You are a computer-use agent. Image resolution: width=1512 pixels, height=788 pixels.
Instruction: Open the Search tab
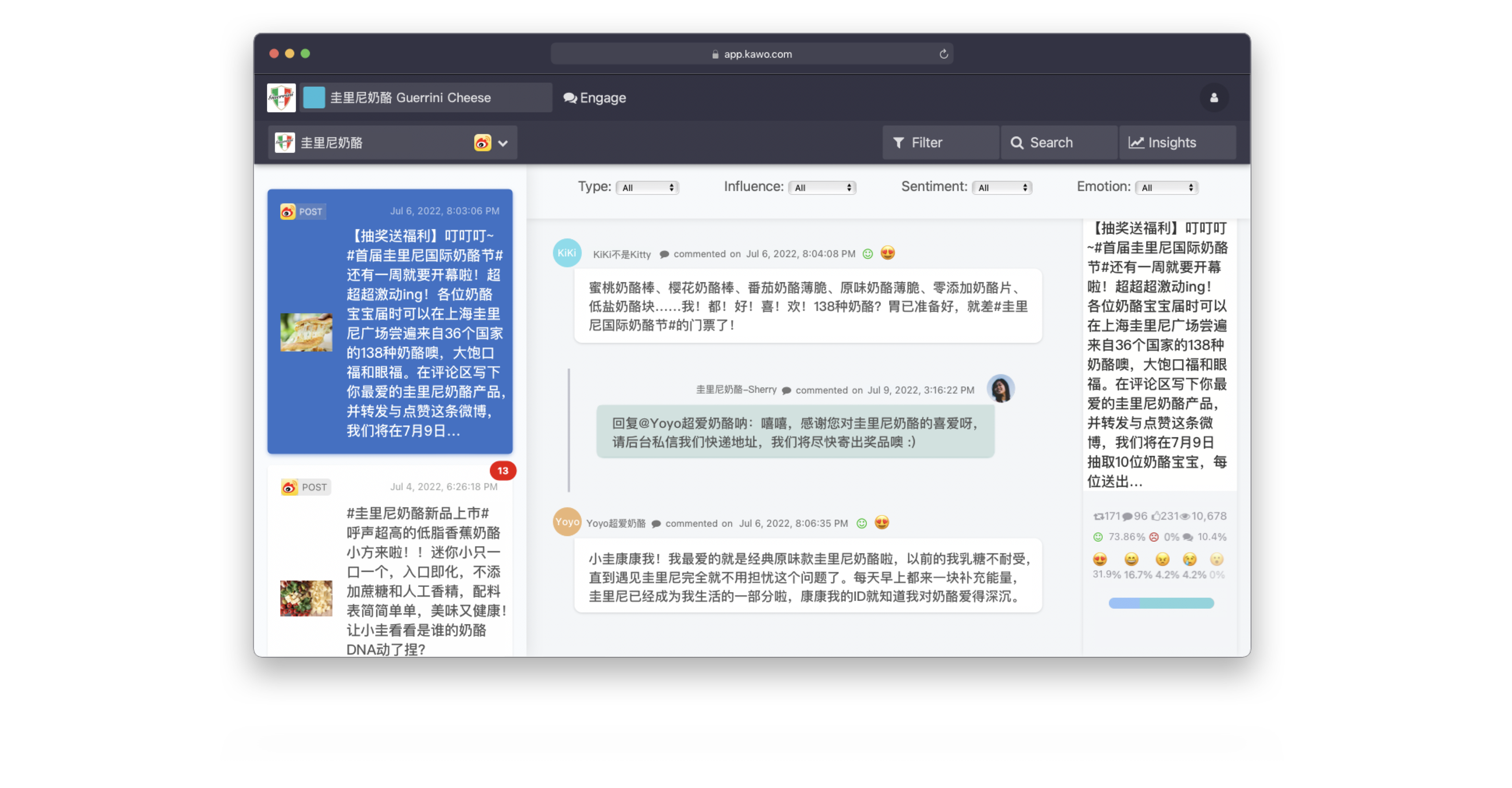point(1060,143)
